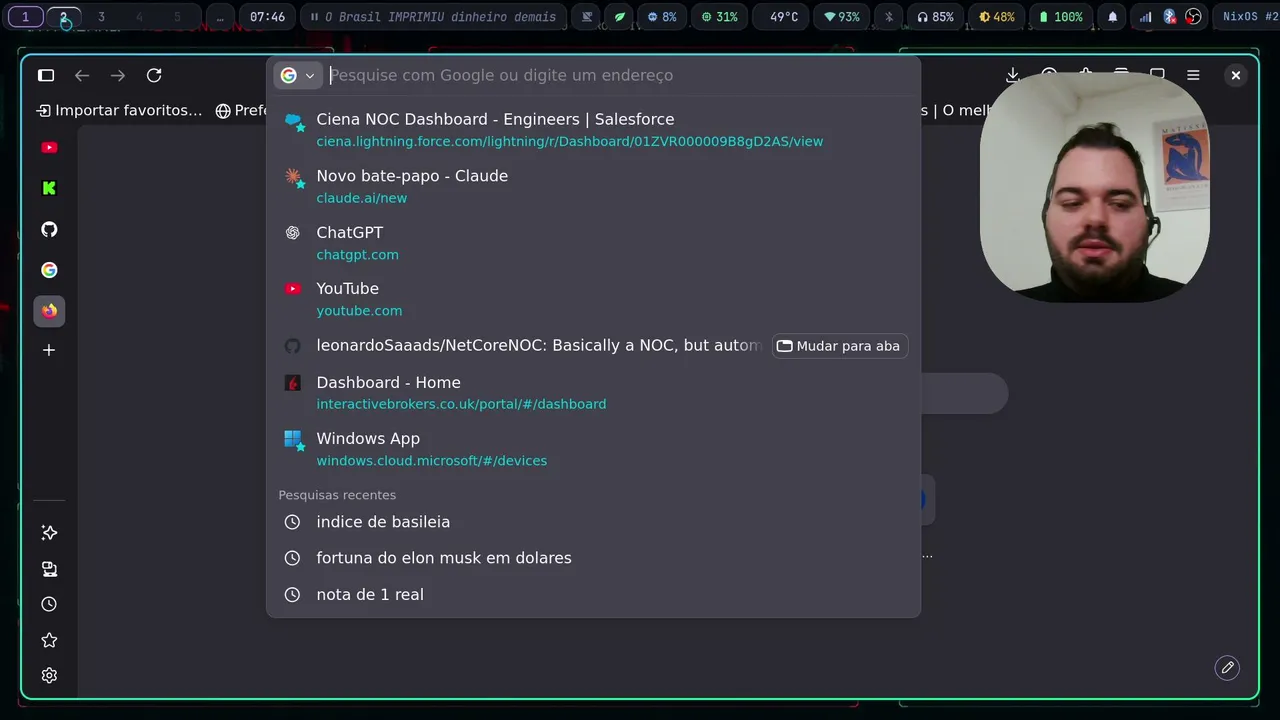Toggle the sidebar panel icon
Viewport: 1280px width, 720px height.
coord(46,75)
